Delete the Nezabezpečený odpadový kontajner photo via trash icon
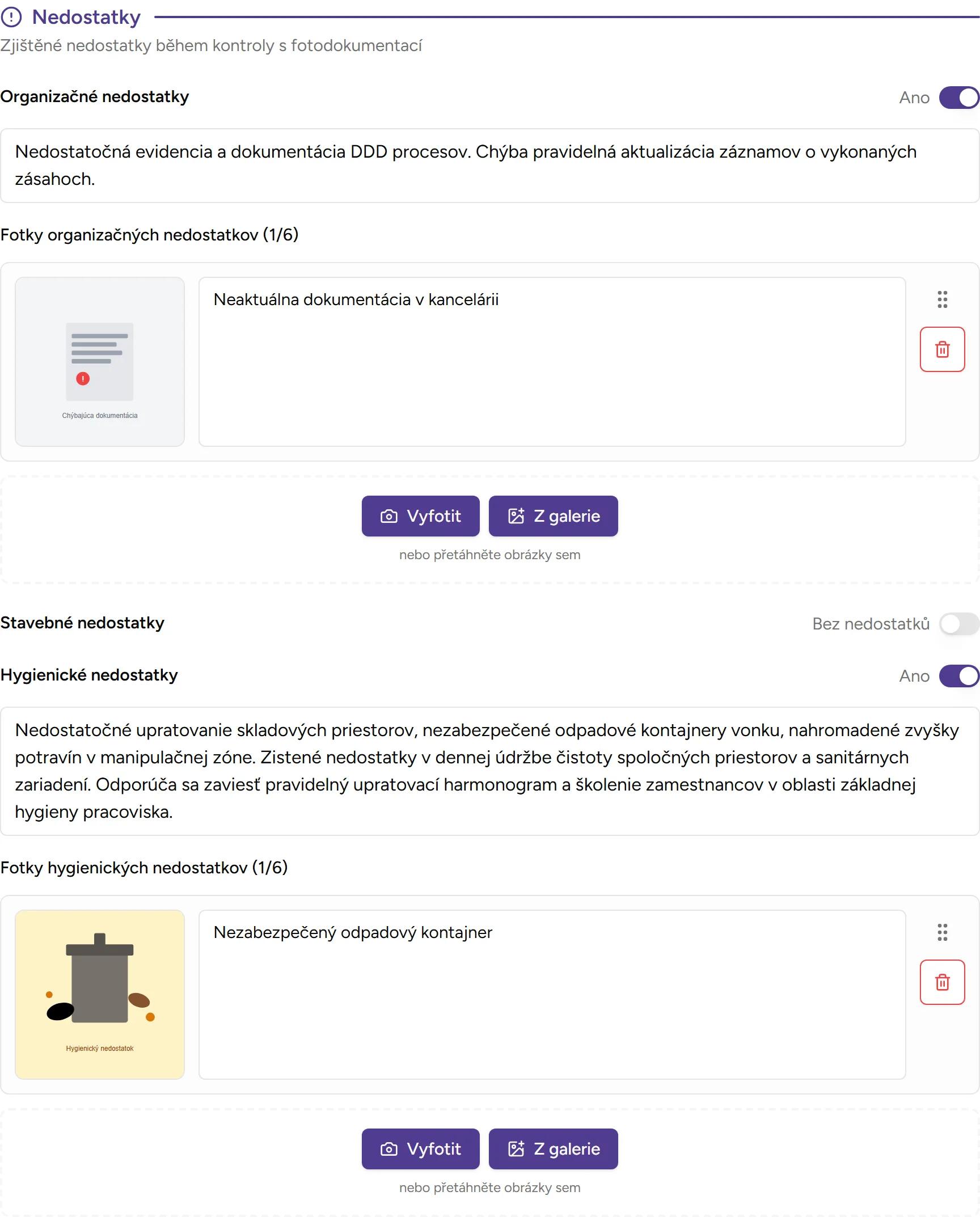 click(x=942, y=983)
